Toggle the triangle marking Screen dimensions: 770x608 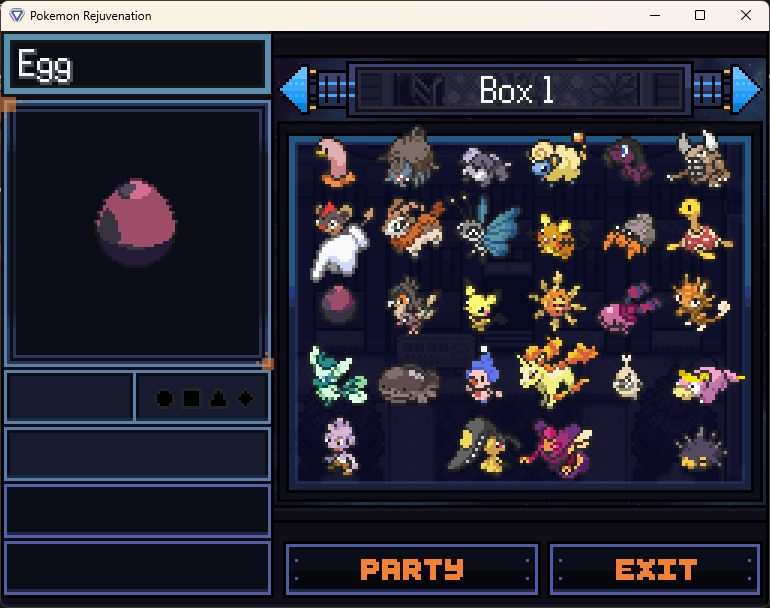[x=219, y=398]
